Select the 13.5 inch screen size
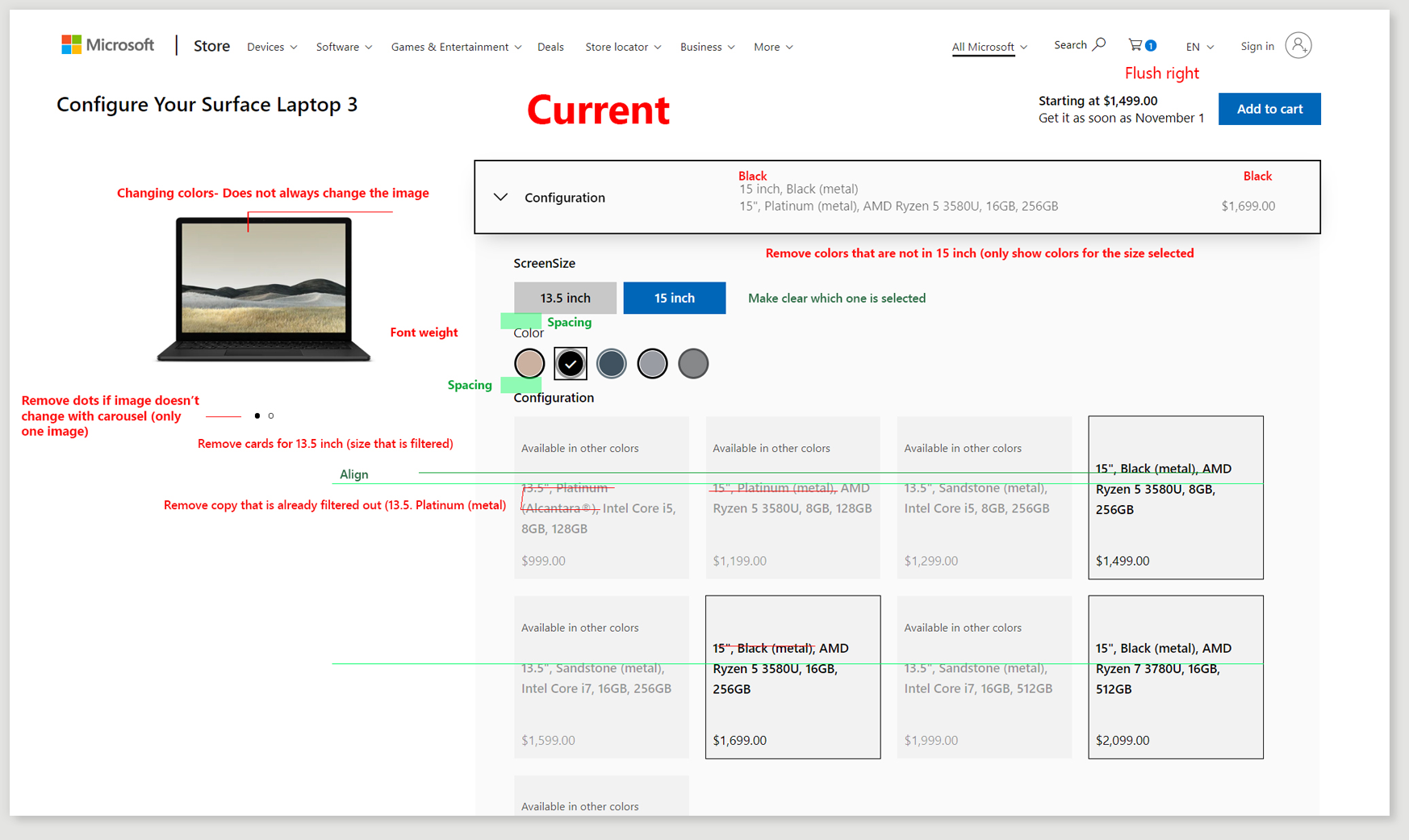The width and height of the screenshot is (1409, 840). (x=565, y=298)
